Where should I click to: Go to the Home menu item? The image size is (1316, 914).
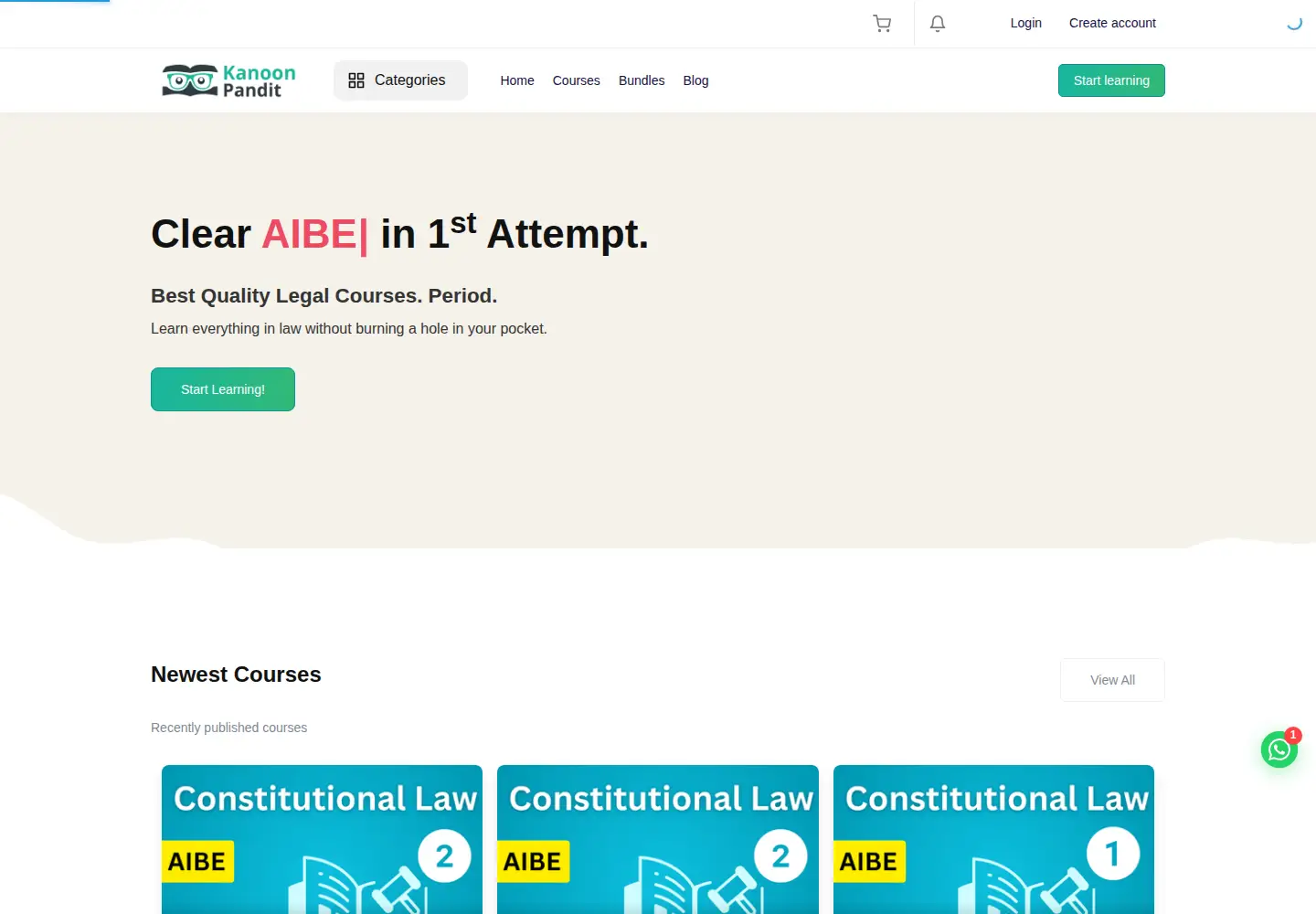(x=517, y=80)
